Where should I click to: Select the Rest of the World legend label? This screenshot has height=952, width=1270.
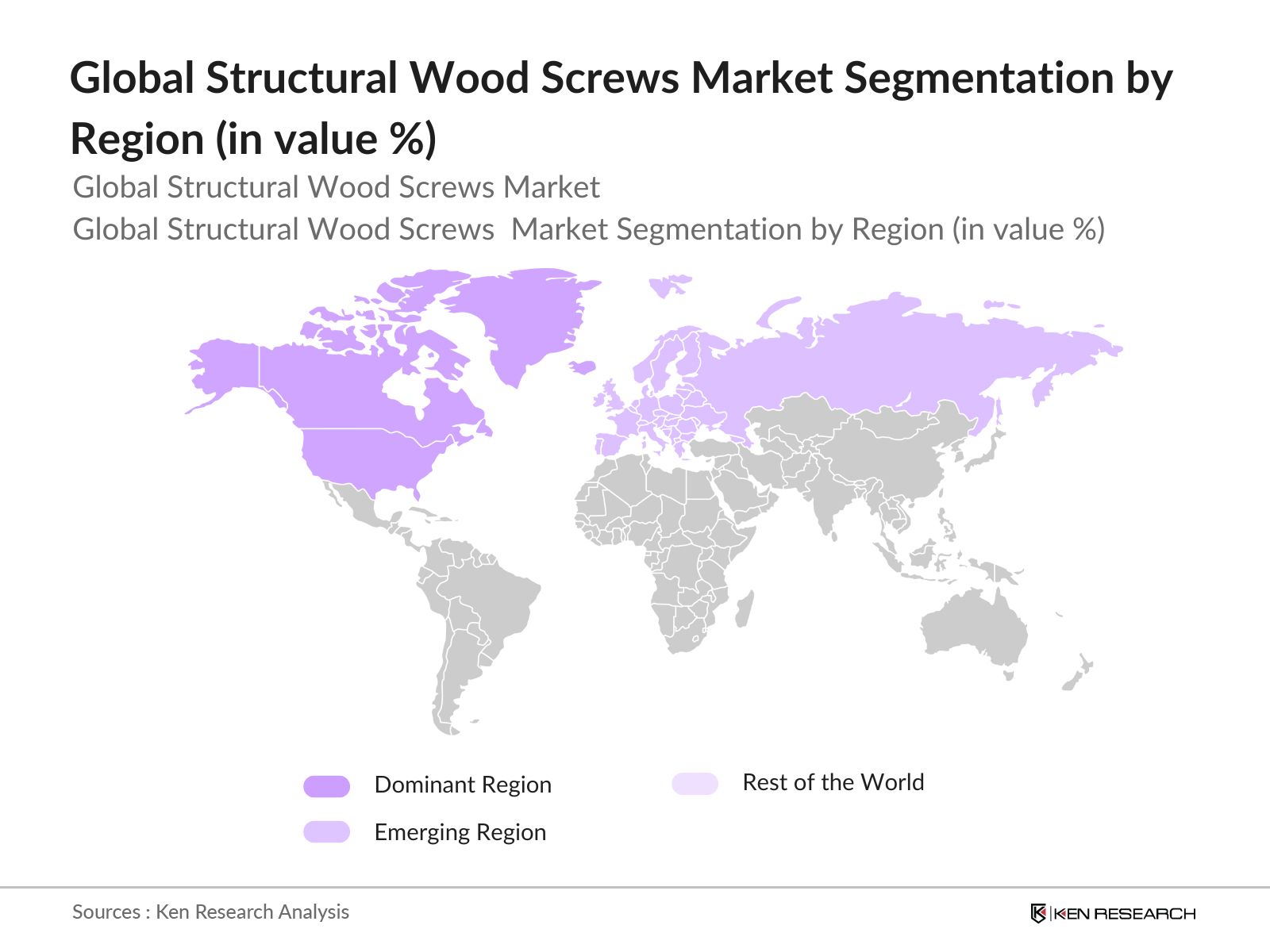(833, 782)
